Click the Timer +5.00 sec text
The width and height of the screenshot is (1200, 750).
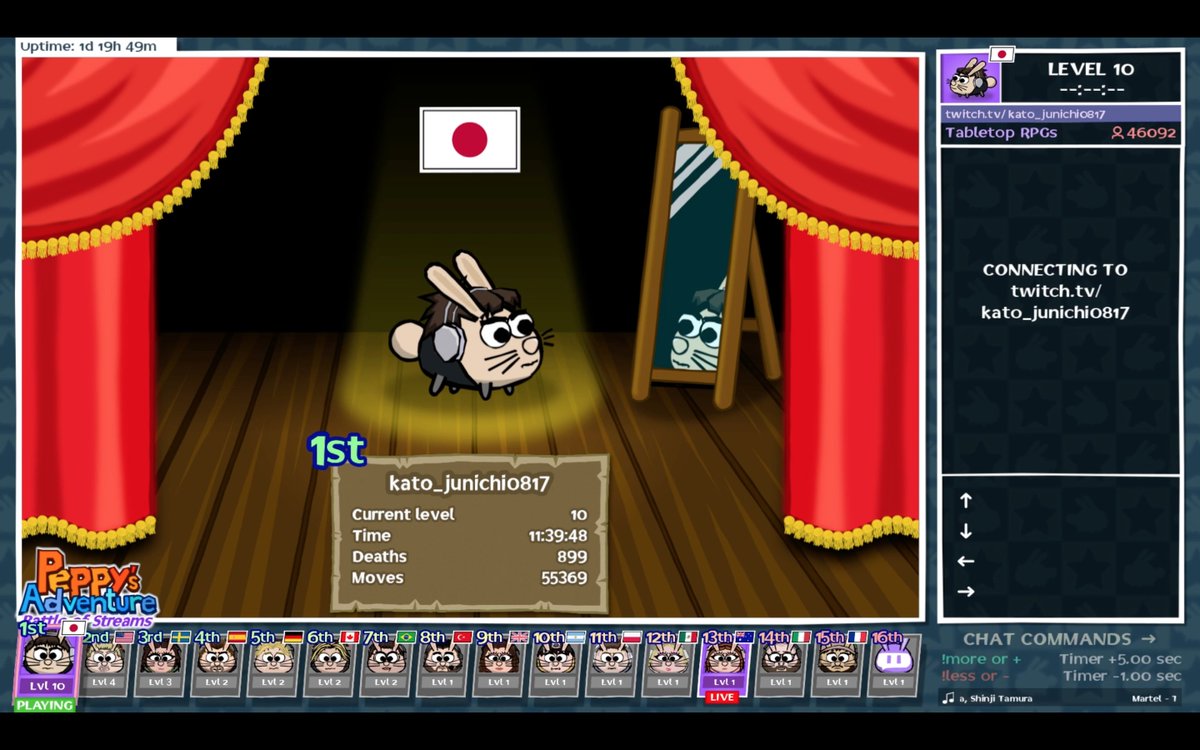(x=1120, y=659)
